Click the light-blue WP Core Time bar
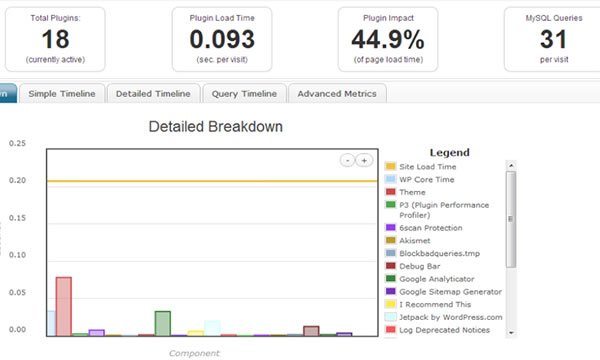Screen dimensions: 600x360 point(51,323)
